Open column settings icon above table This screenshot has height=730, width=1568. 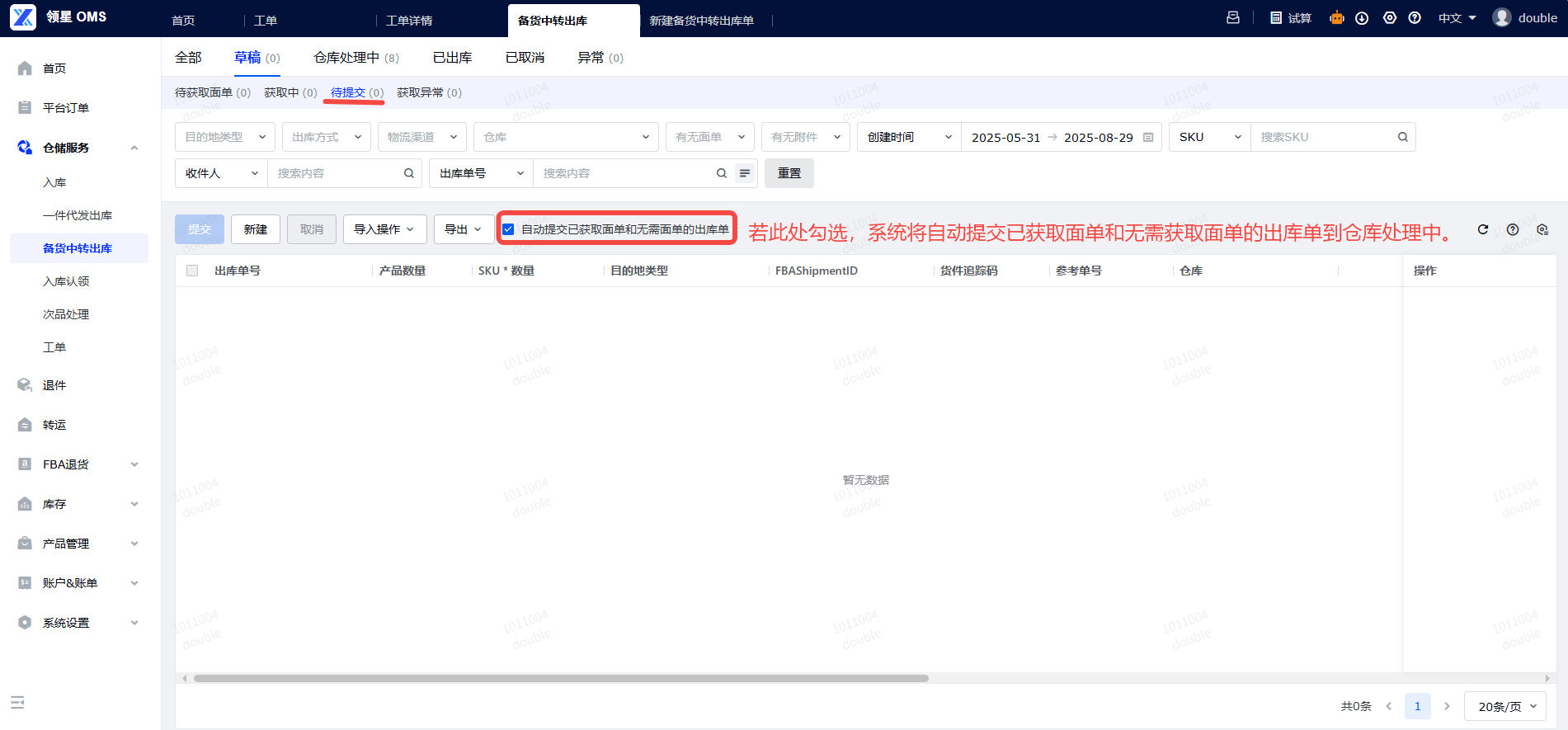point(1542,229)
